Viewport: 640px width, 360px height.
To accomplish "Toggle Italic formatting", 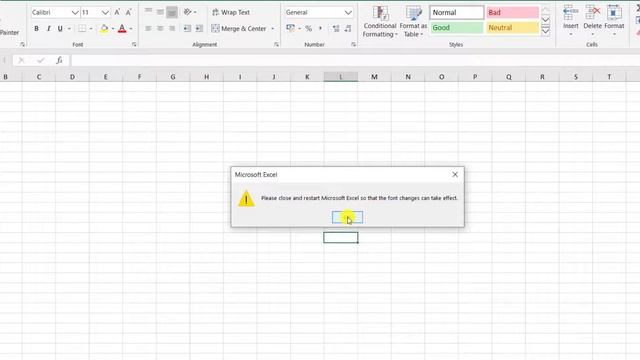I will point(49,29).
